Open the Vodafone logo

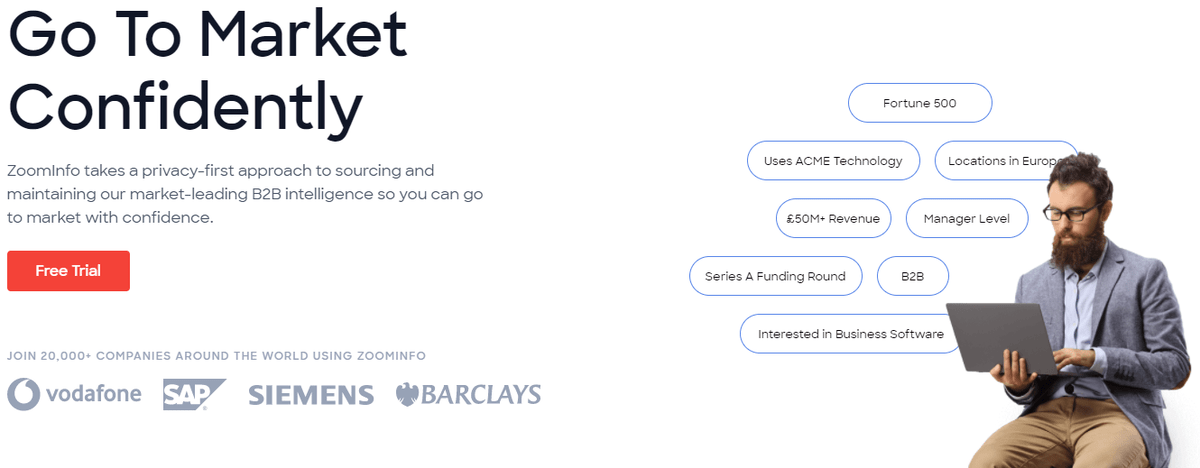pyautogui.click(x=74, y=394)
